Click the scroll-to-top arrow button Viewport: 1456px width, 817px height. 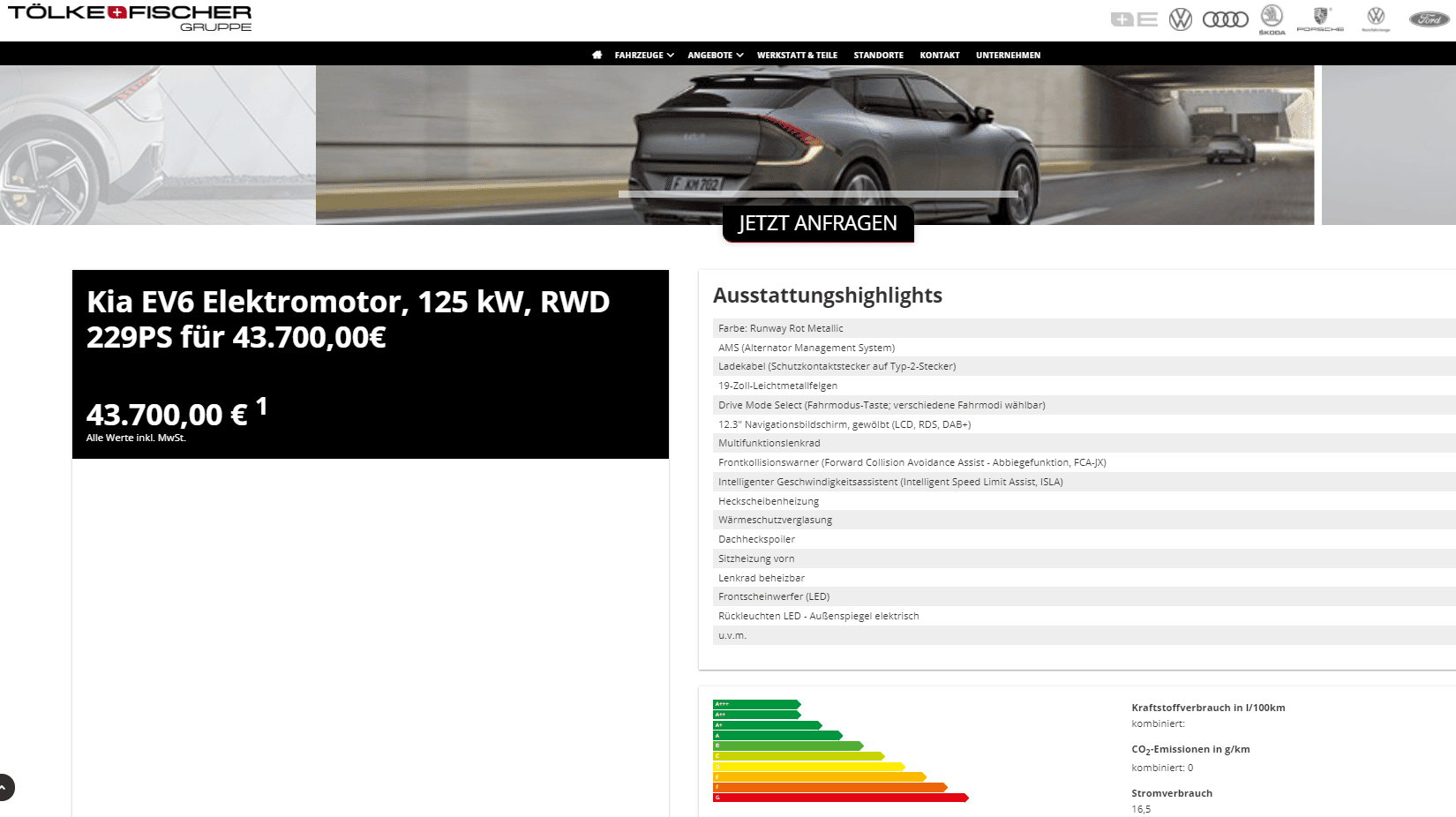(x=4, y=787)
